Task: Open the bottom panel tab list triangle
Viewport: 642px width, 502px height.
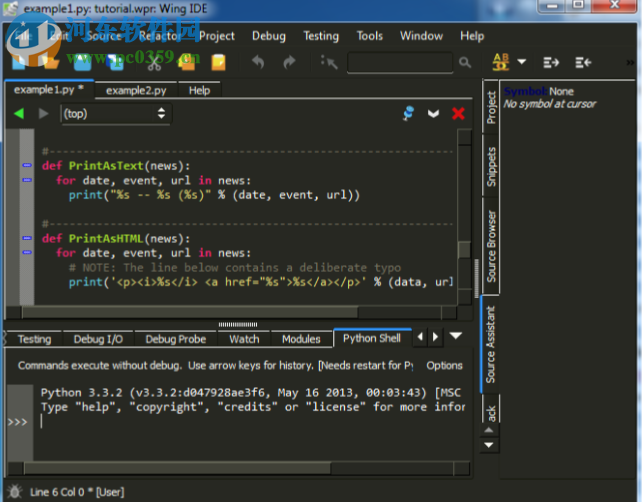Action: pos(456,336)
